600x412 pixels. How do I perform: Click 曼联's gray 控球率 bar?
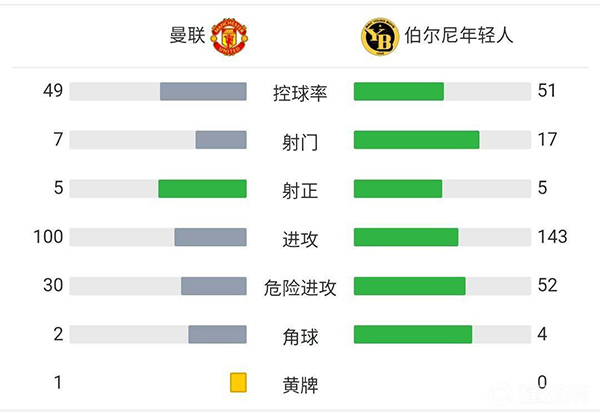coord(203,92)
